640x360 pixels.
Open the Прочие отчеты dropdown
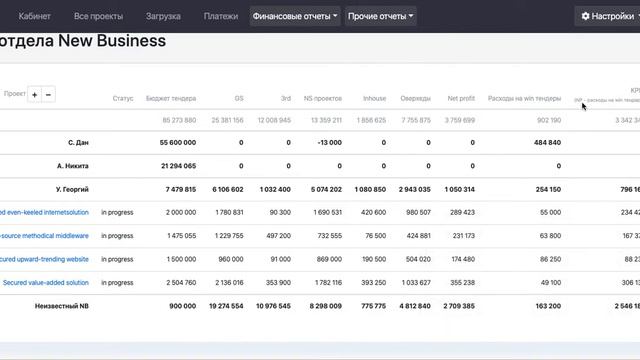click(380, 16)
